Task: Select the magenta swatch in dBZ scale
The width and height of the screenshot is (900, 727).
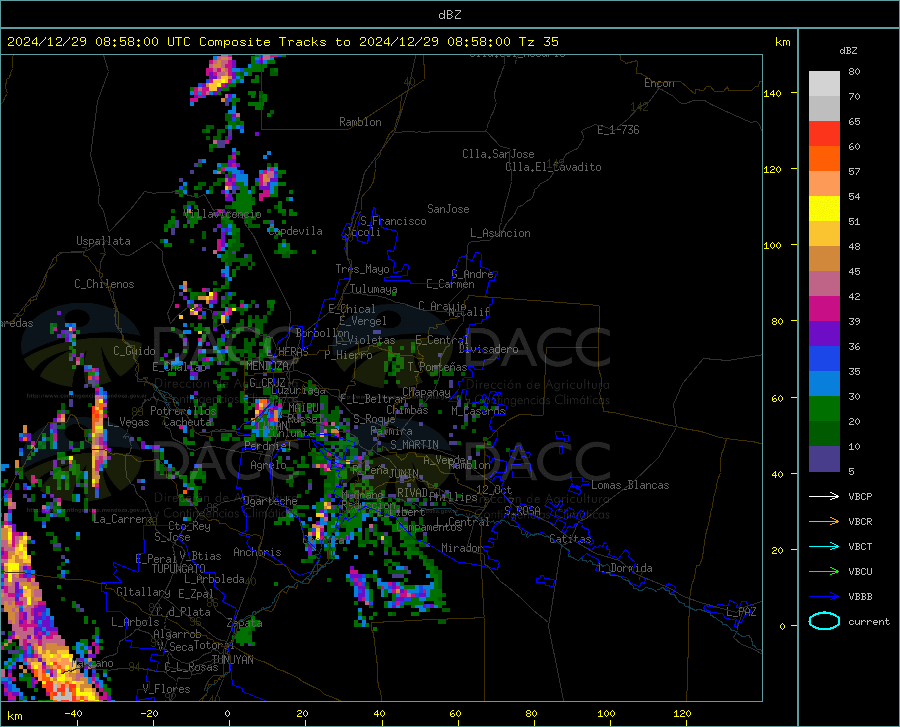Action: (x=824, y=308)
